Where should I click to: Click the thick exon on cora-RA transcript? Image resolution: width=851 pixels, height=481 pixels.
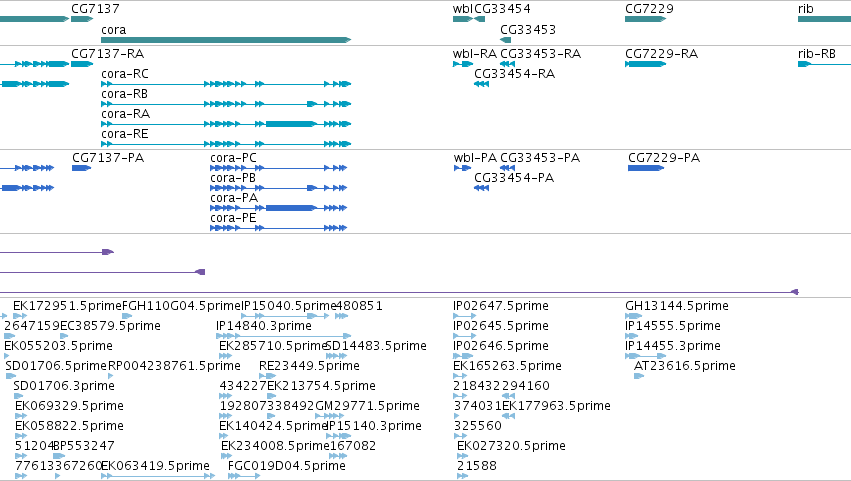tap(290, 124)
